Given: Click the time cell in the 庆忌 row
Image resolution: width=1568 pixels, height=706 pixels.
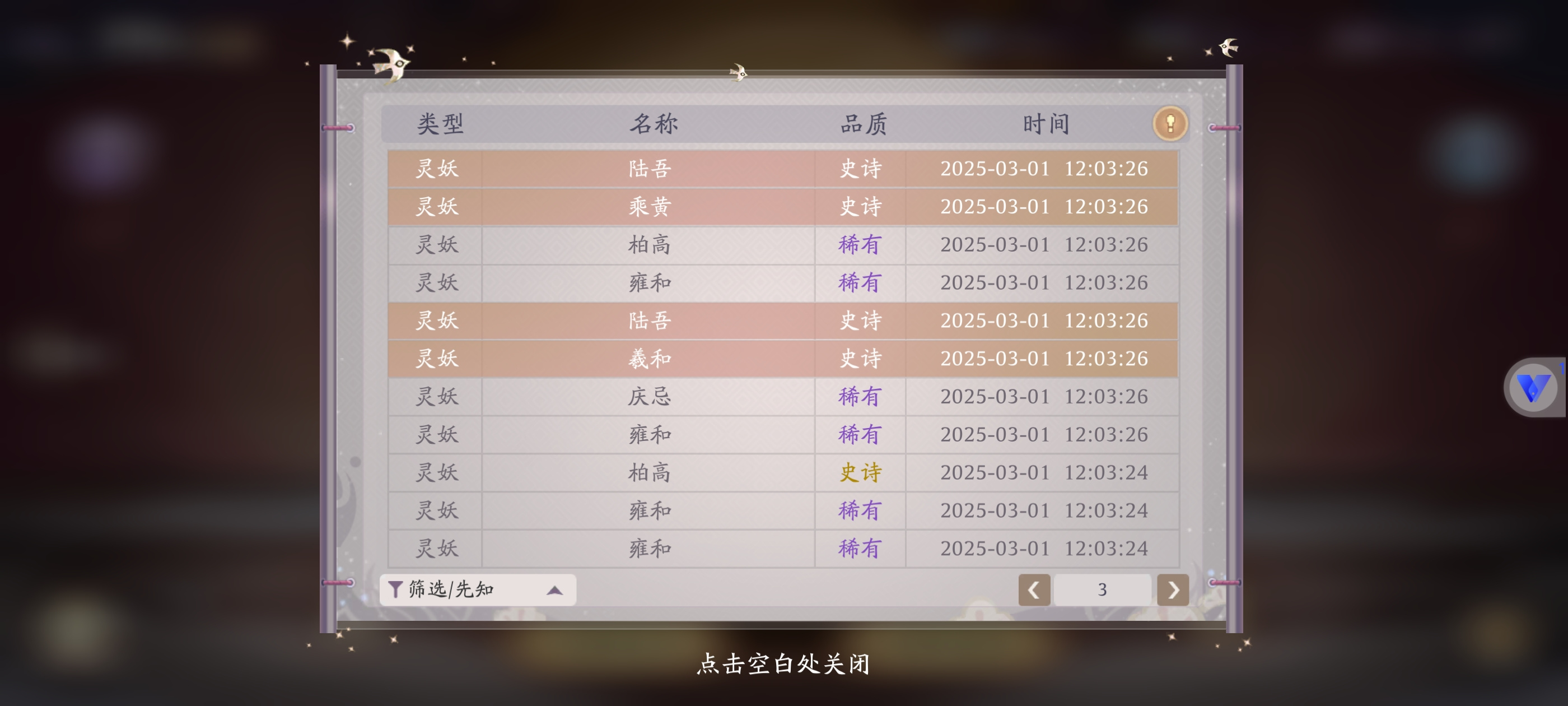Looking at the screenshot, I should click(1043, 397).
